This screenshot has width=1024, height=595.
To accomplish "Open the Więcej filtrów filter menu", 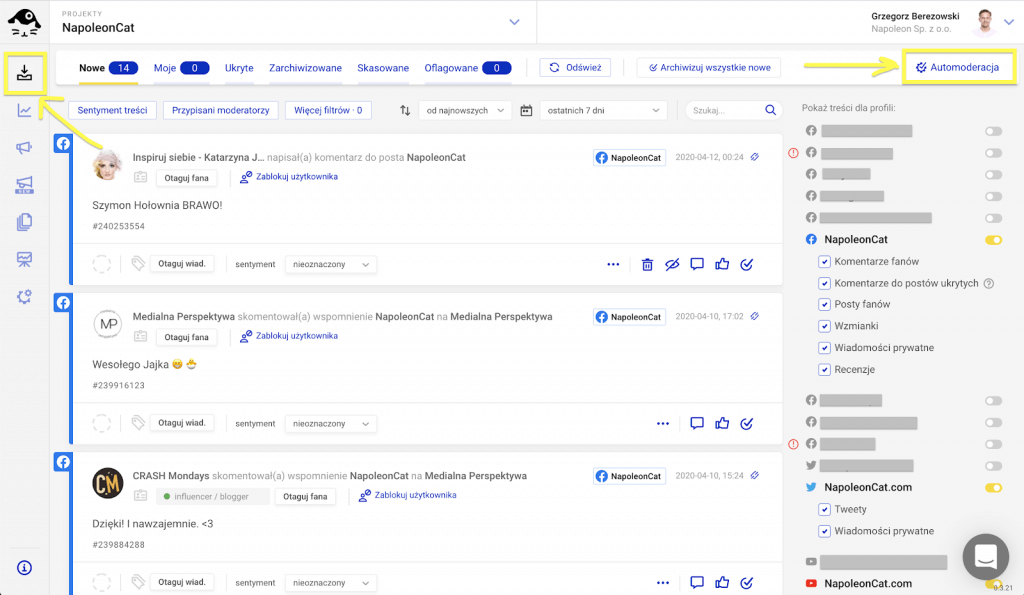I will pyautogui.click(x=328, y=110).
